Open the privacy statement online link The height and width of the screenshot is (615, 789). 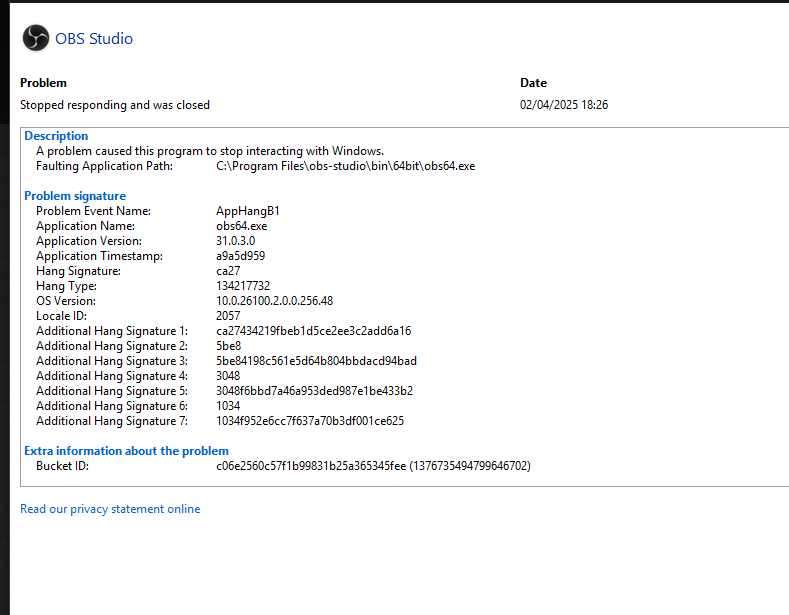[x=110, y=509]
